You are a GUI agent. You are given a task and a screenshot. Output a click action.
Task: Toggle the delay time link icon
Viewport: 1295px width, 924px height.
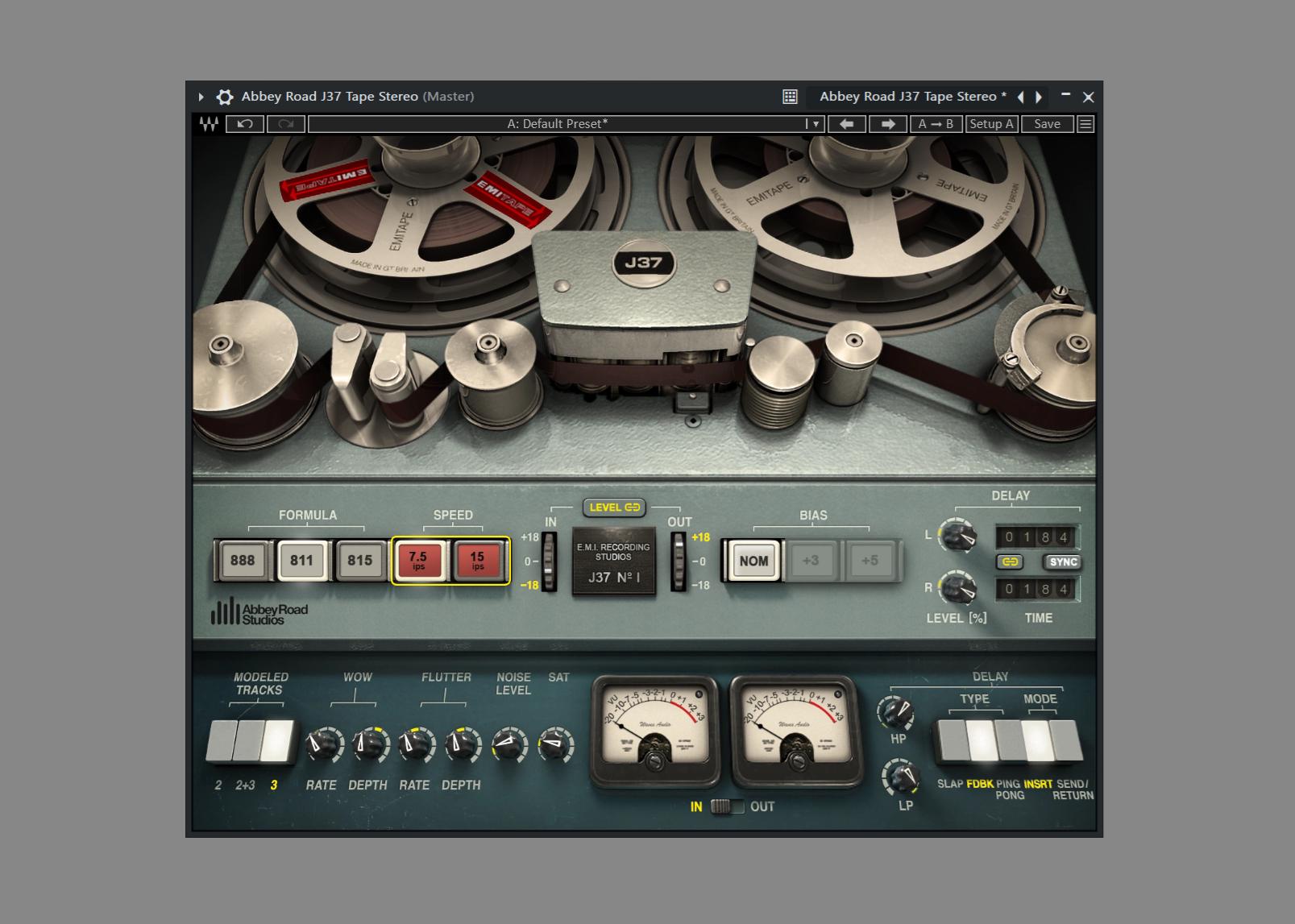[1010, 562]
